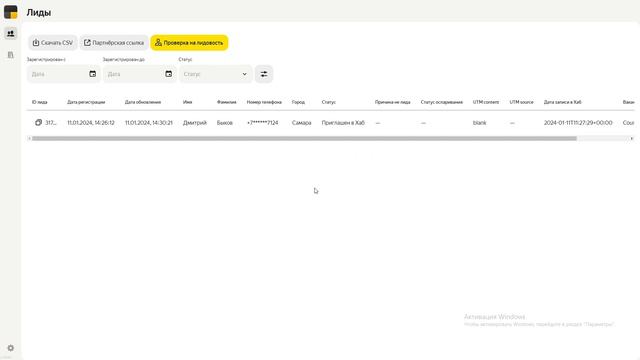
Task: Click scrollbar left arrow of table
Action: coord(29,138)
